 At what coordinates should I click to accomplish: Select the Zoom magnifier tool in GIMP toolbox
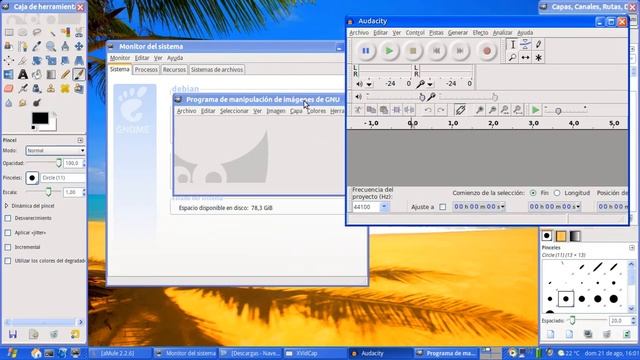tap(51, 46)
